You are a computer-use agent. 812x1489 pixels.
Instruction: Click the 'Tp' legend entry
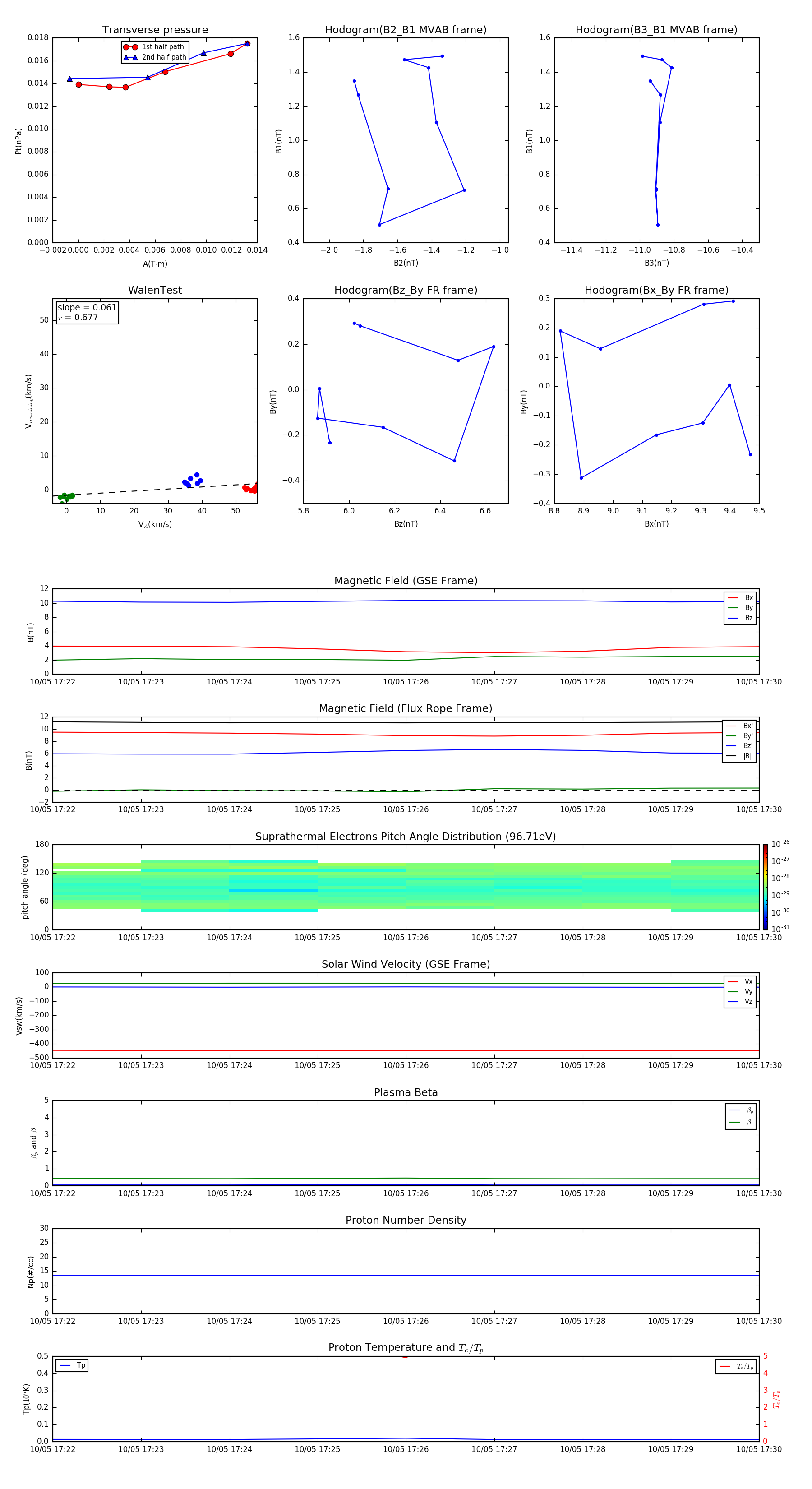coord(73,1365)
